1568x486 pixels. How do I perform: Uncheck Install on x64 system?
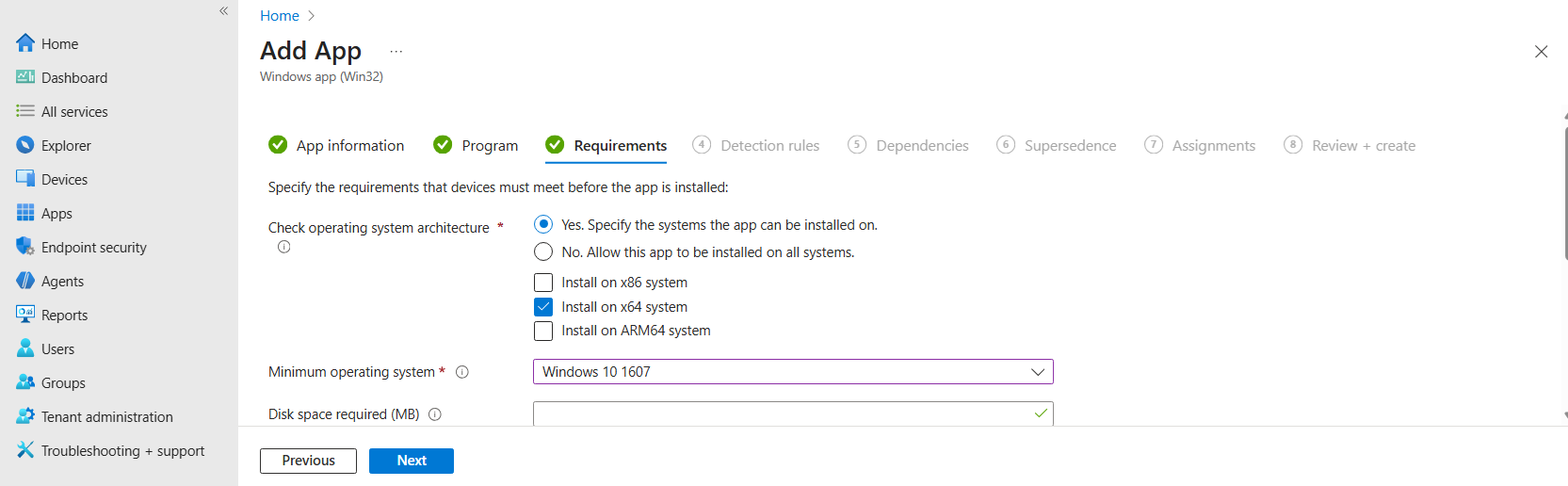click(x=543, y=307)
